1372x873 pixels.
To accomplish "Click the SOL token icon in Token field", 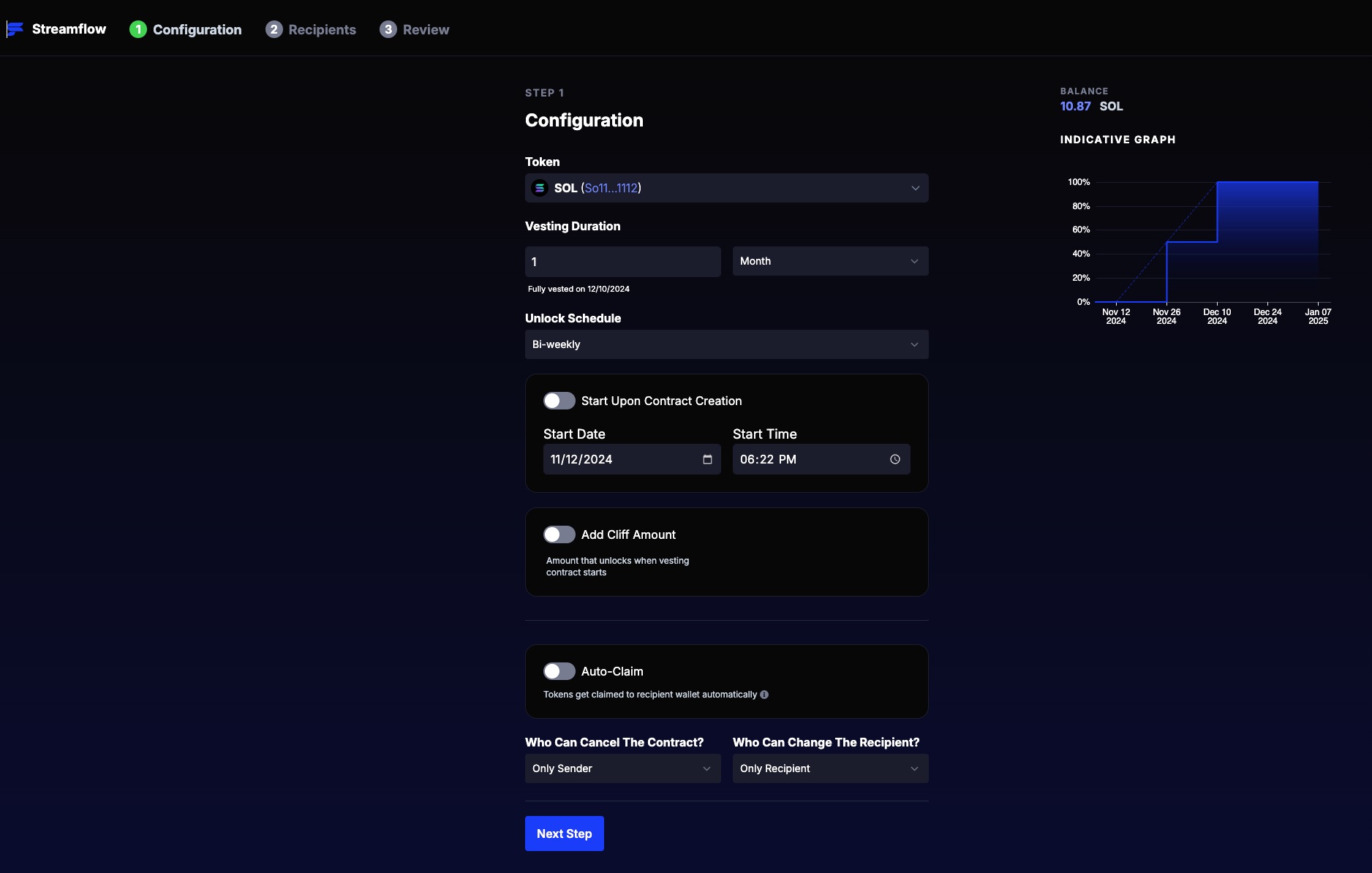I will click(540, 188).
